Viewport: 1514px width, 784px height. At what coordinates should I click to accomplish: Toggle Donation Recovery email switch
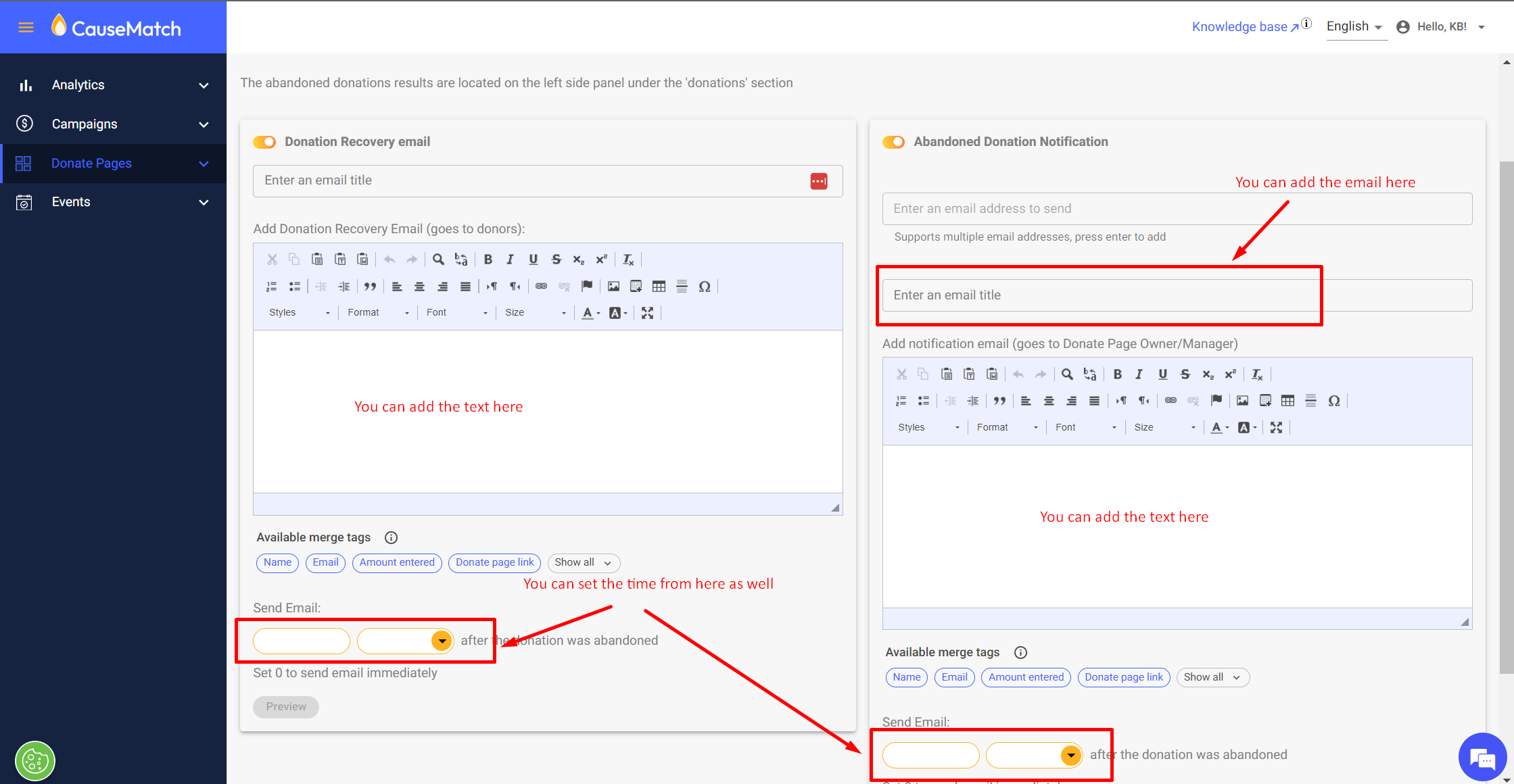[x=264, y=142]
